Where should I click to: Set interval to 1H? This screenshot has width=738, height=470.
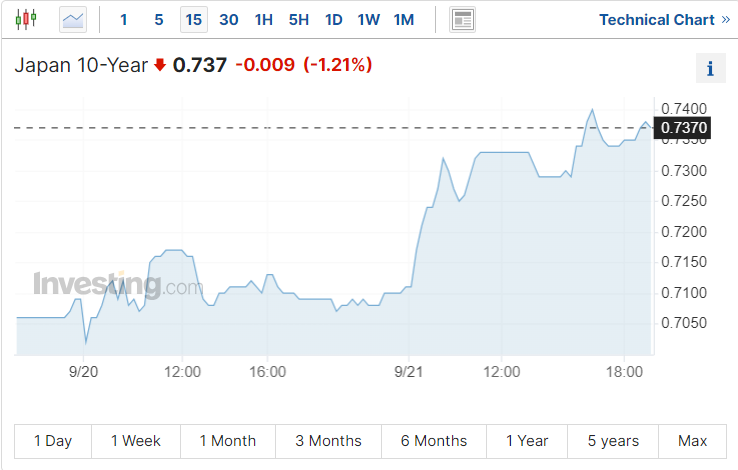(264, 19)
